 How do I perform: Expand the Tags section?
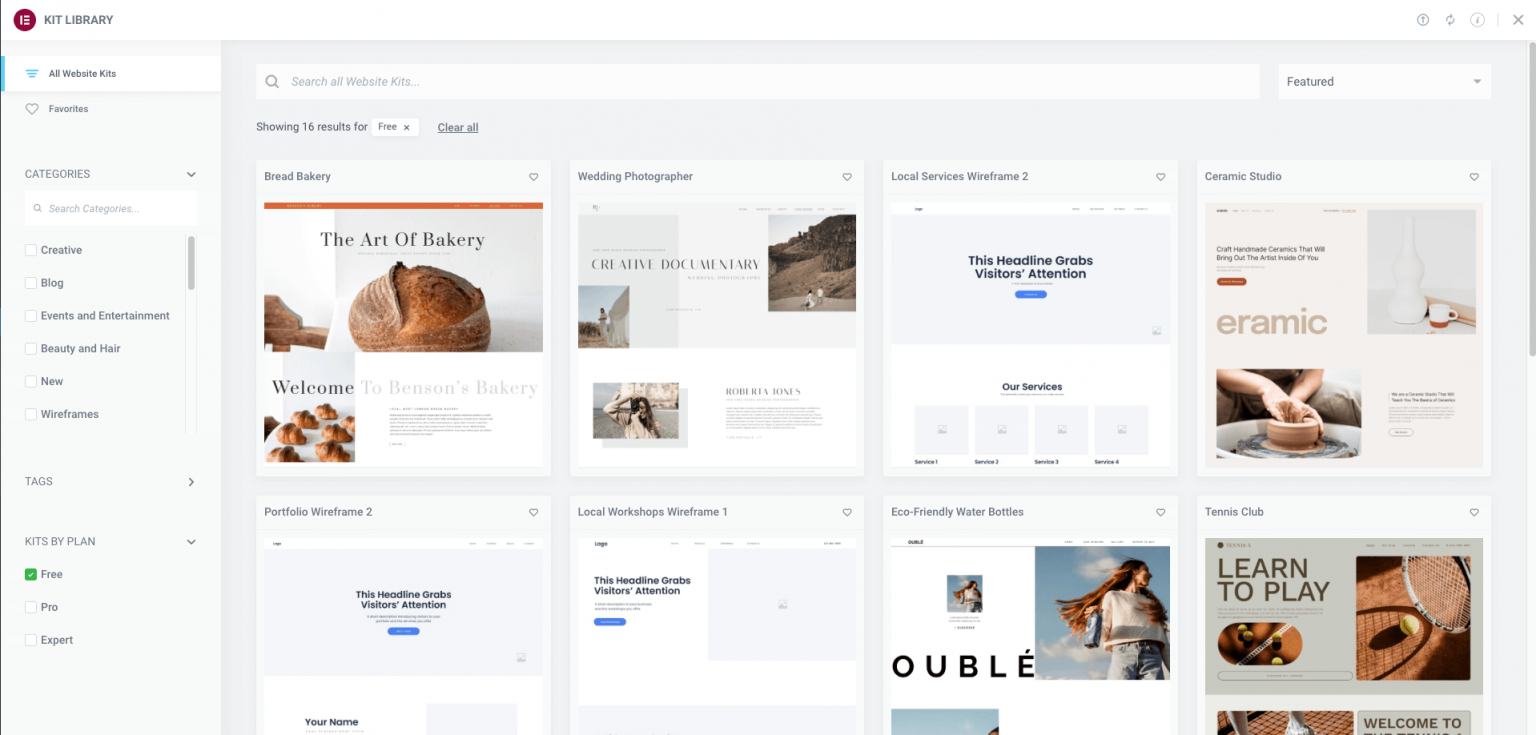(191, 482)
